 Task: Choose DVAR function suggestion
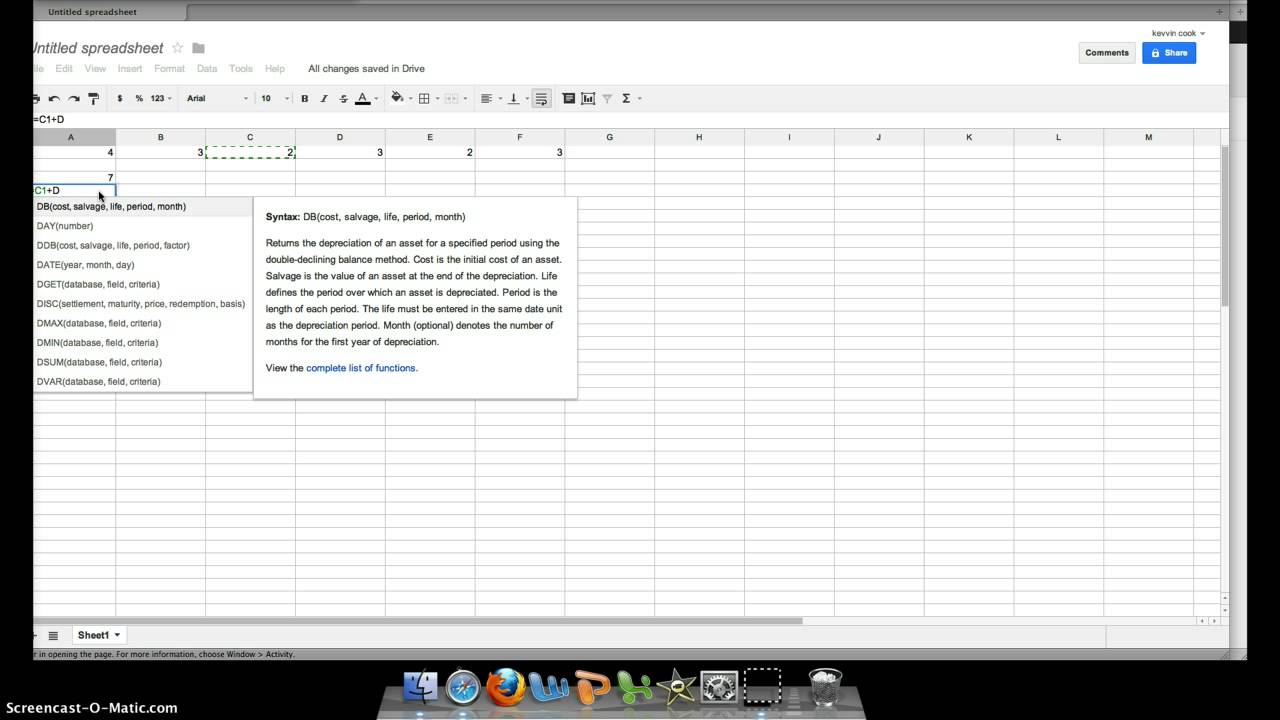(142, 382)
